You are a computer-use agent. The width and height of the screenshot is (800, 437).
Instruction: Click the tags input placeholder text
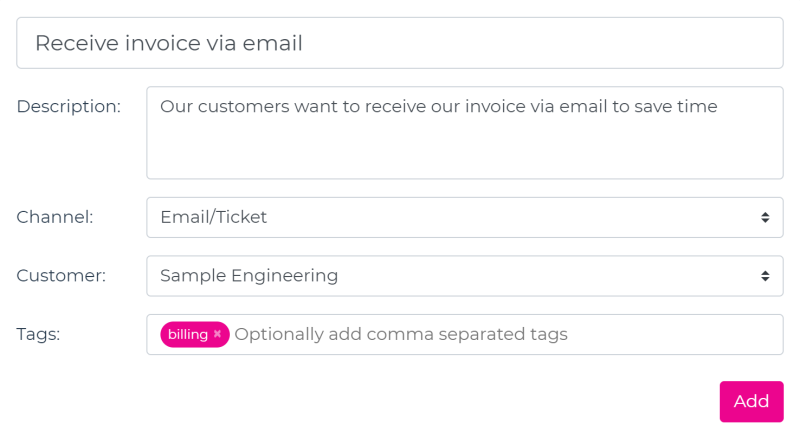(x=401, y=334)
